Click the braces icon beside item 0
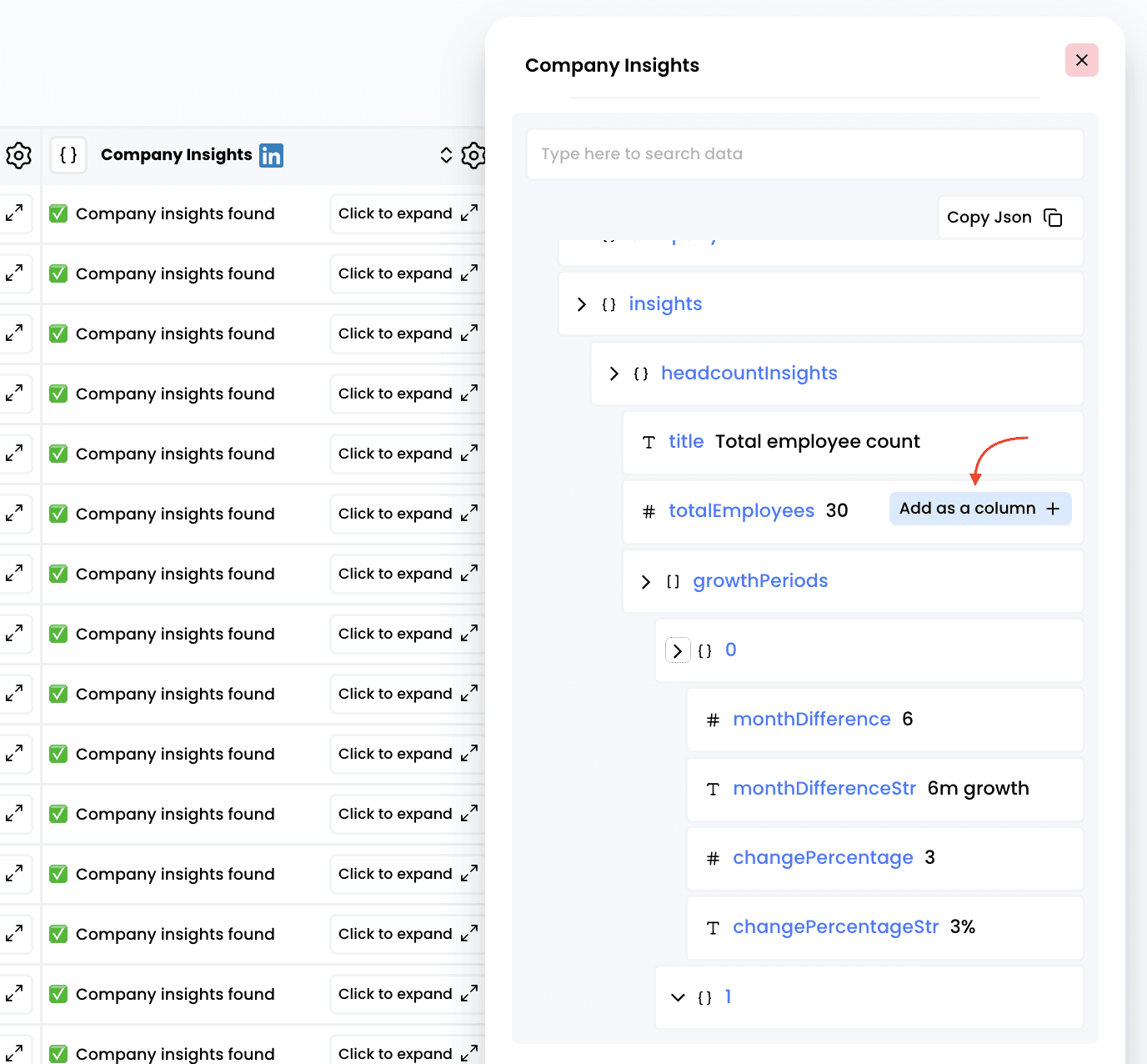This screenshot has height=1064, width=1147. pyautogui.click(x=705, y=651)
